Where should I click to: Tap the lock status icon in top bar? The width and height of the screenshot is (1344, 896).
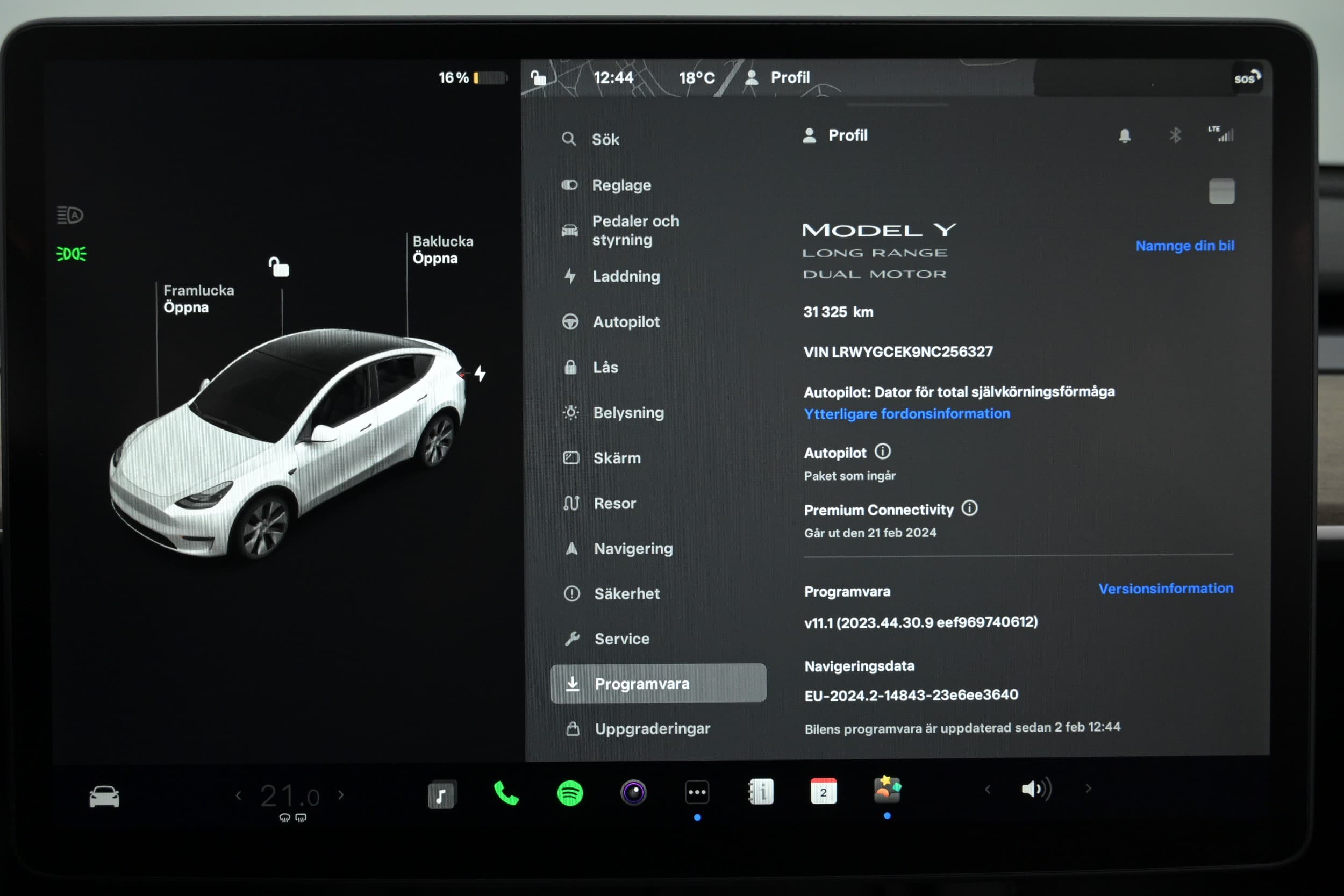click(538, 78)
